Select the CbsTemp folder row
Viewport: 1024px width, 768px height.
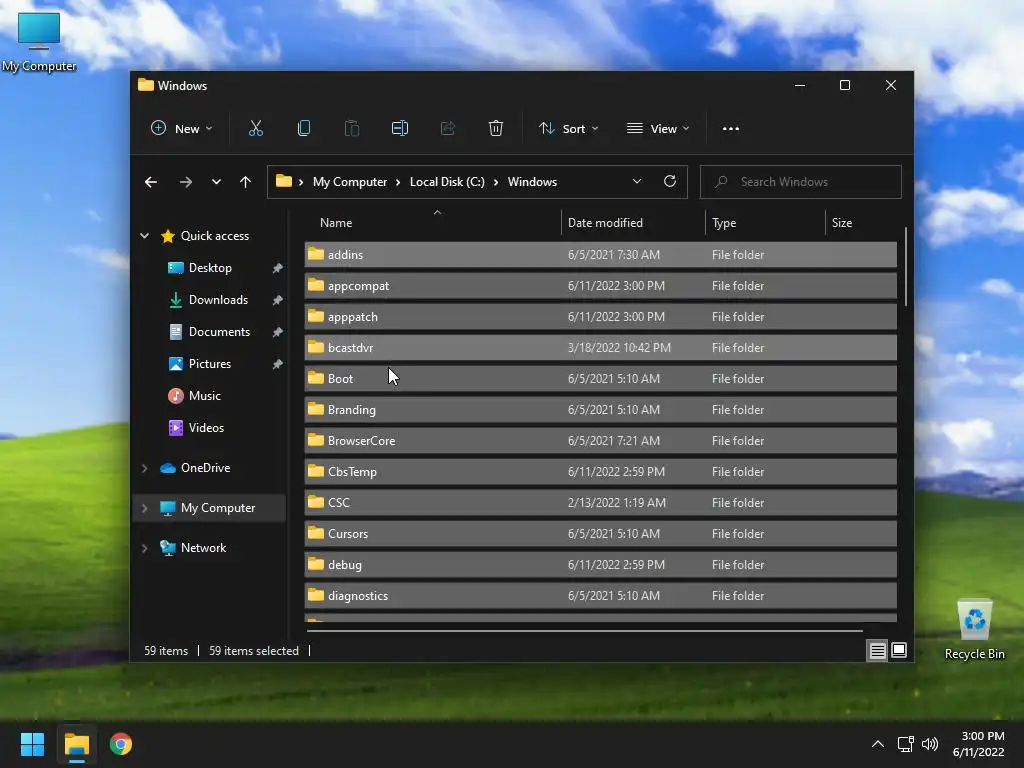[600, 472]
